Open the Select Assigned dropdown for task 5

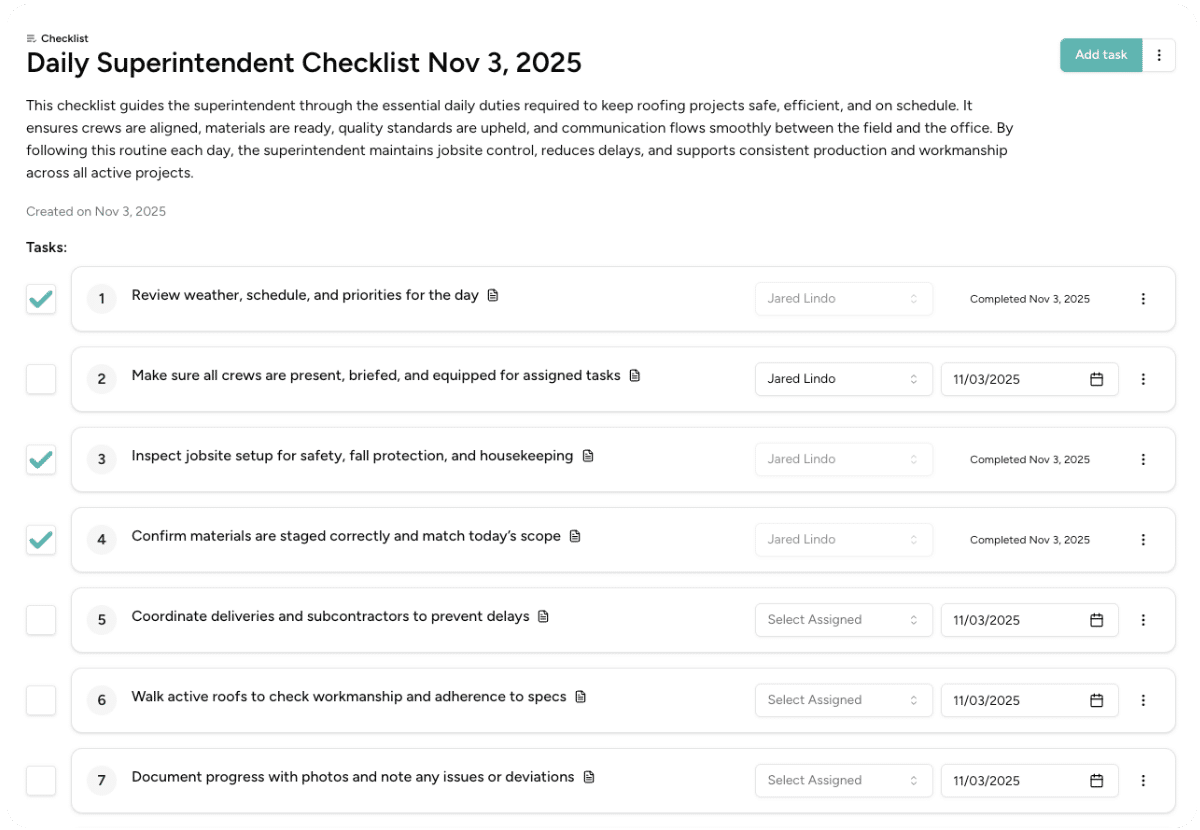[x=843, y=620]
